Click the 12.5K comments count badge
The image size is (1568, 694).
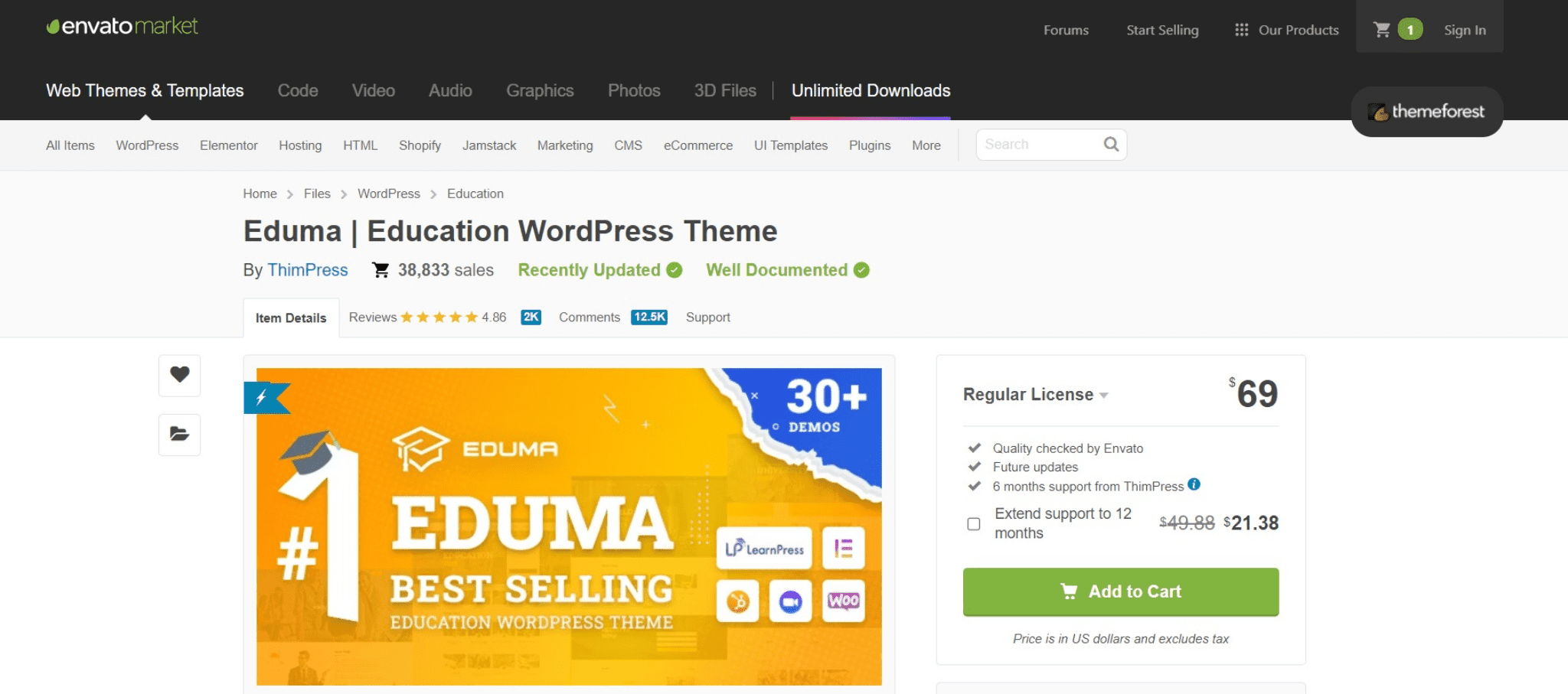(x=649, y=317)
